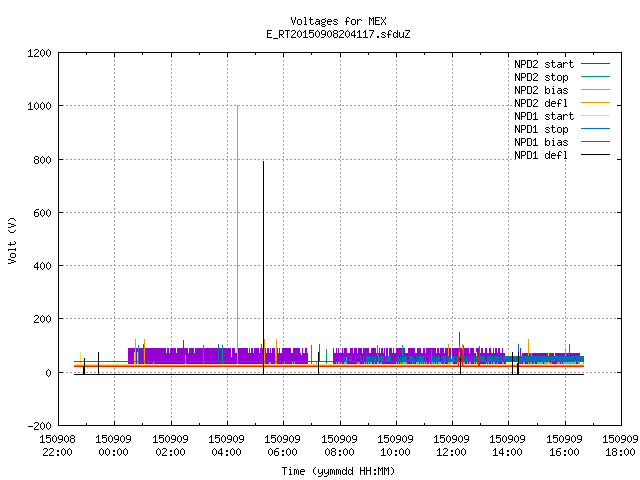640x480 pixels.
Task: Click the 'NPD1 defl' legend label
Action: pyautogui.click(x=541, y=156)
